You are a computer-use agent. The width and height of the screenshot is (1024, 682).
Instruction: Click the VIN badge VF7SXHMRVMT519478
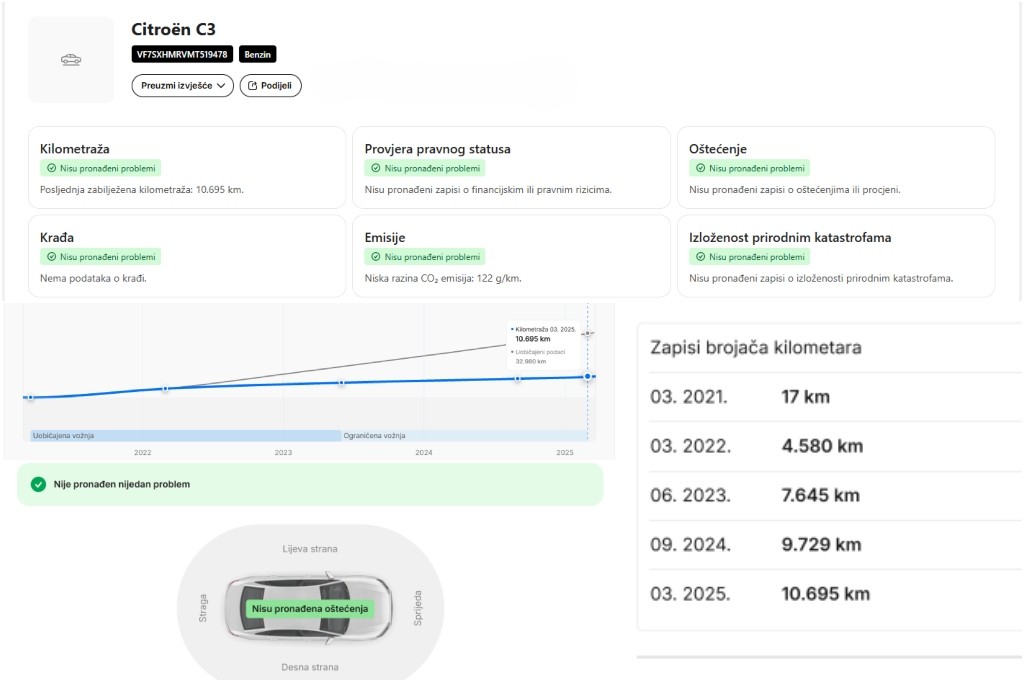182,54
